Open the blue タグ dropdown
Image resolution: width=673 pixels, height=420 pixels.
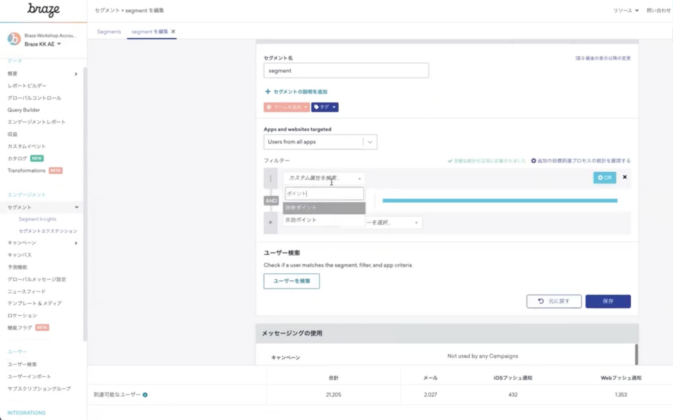(x=325, y=107)
